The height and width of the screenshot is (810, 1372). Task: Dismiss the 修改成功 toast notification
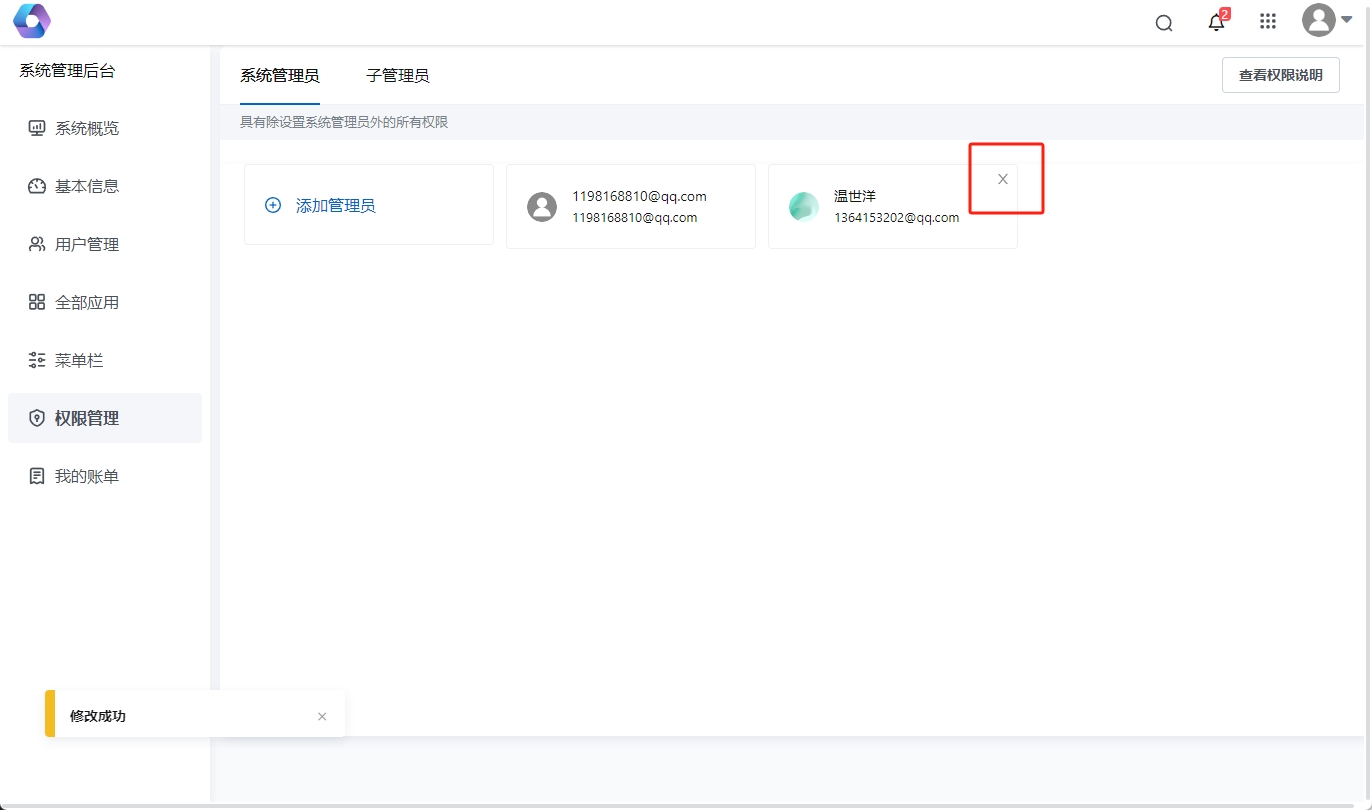pos(322,716)
